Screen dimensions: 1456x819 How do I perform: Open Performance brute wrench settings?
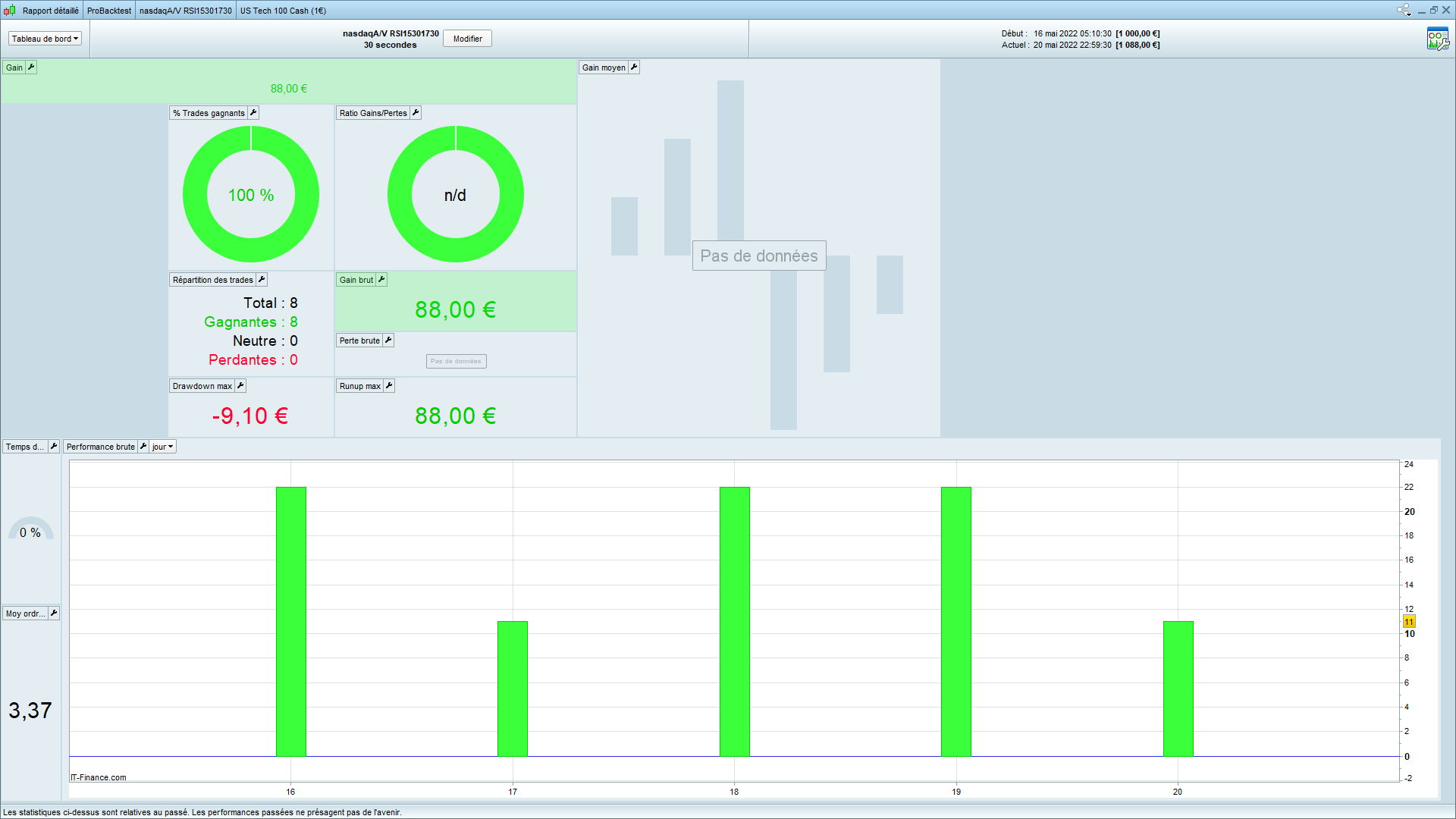pos(143,447)
